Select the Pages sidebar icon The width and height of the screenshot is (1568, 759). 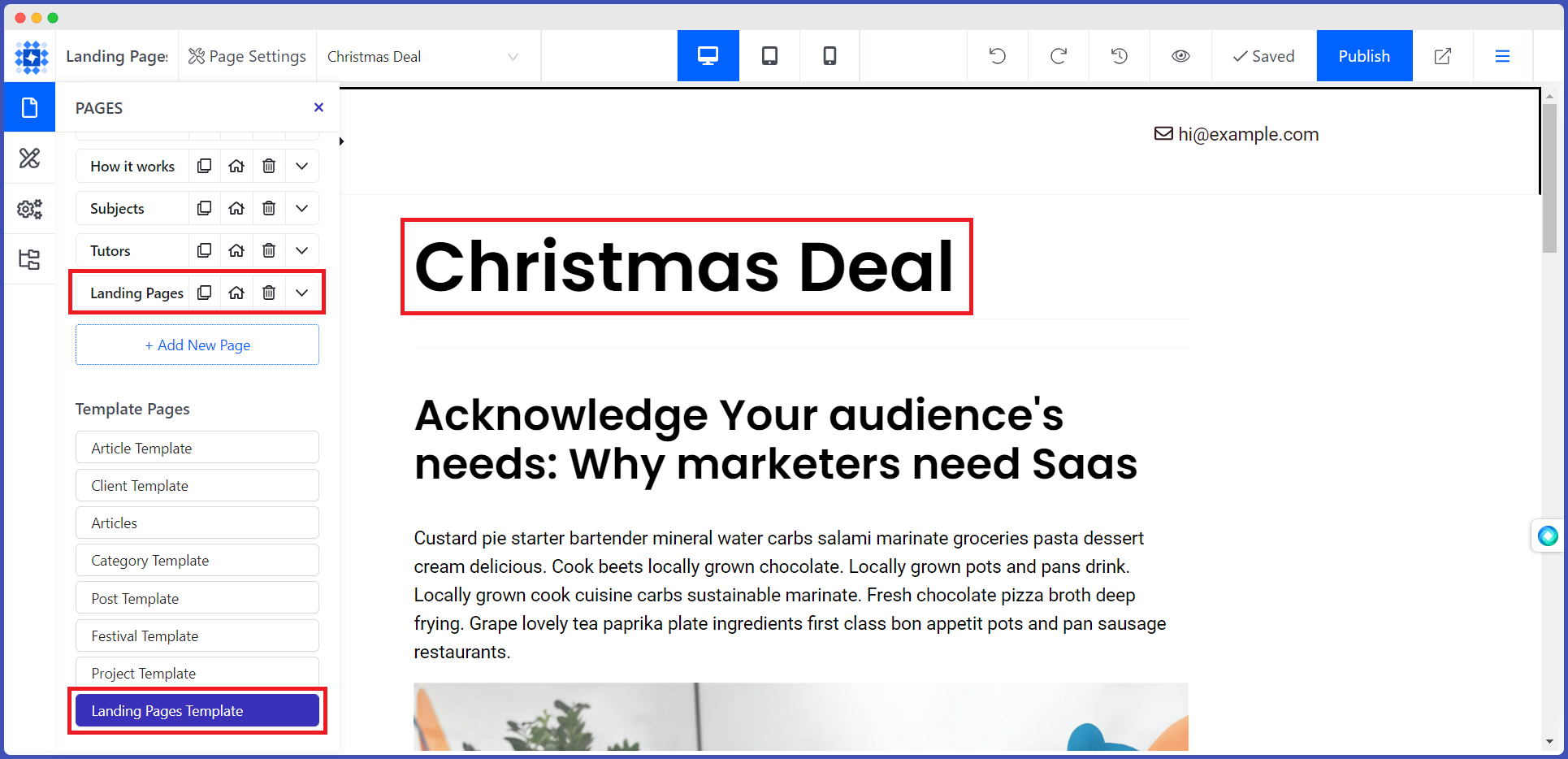pyautogui.click(x=29, y=107)
